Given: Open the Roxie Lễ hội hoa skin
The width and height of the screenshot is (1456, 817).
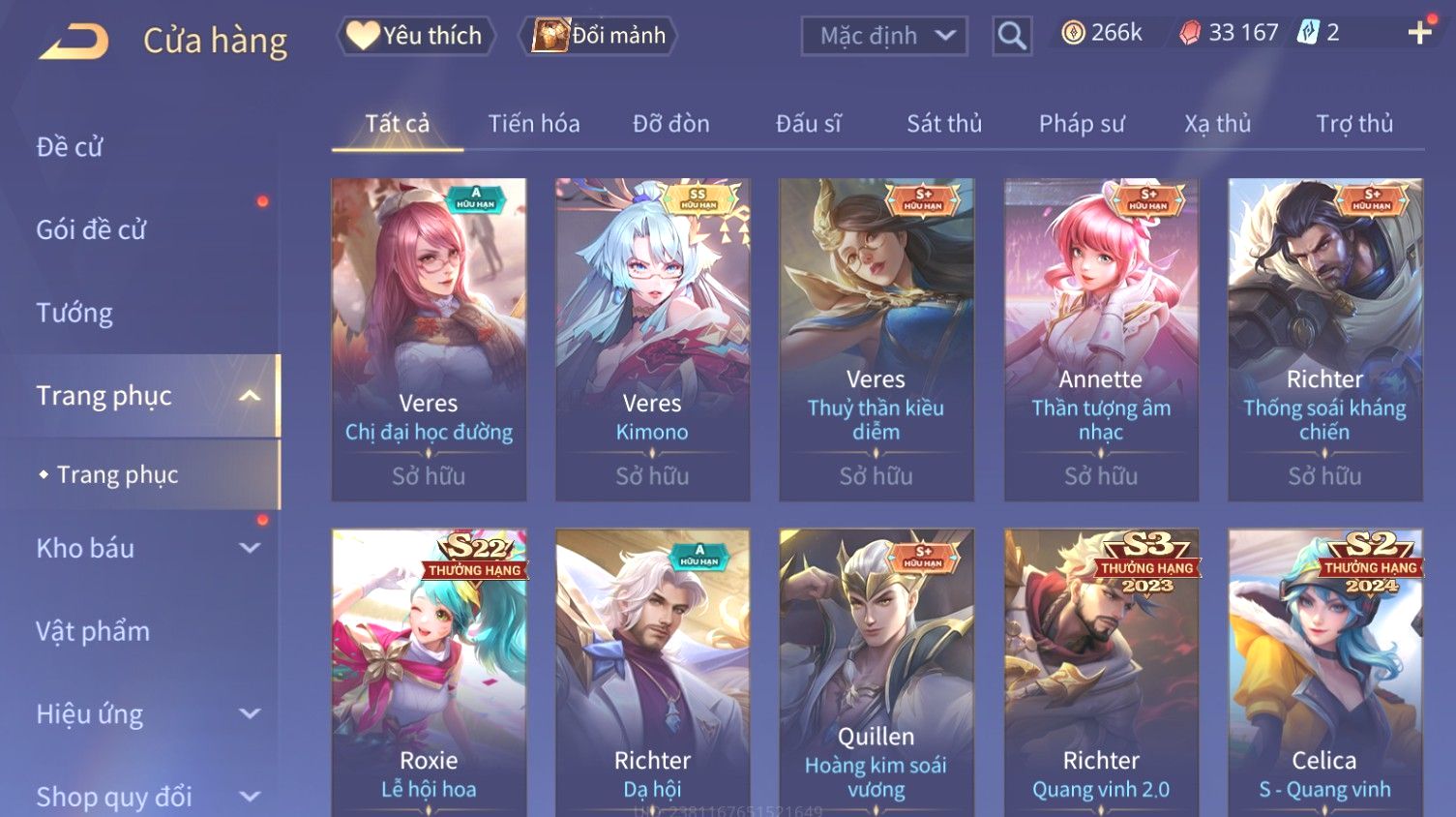Looking at the screenshot, I should (x=429, y=673).
